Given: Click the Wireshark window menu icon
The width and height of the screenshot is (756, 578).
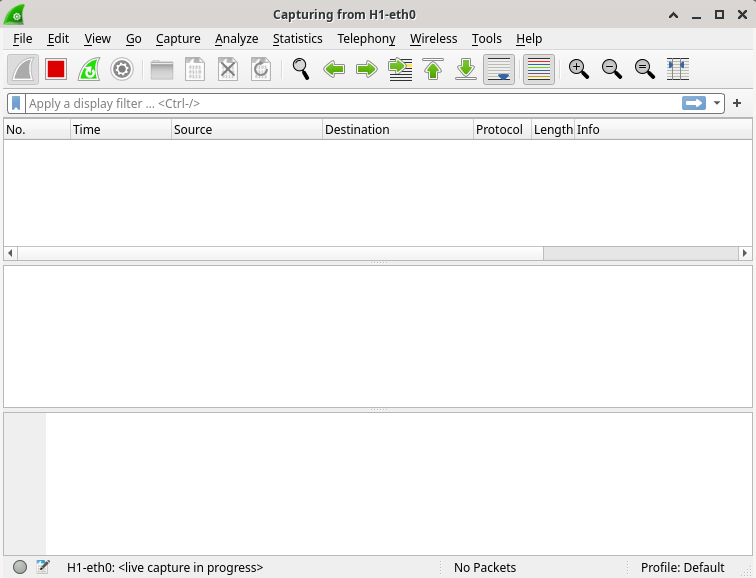Looking at the screenshot, I should pyautogui.click(x=14, y=14).
